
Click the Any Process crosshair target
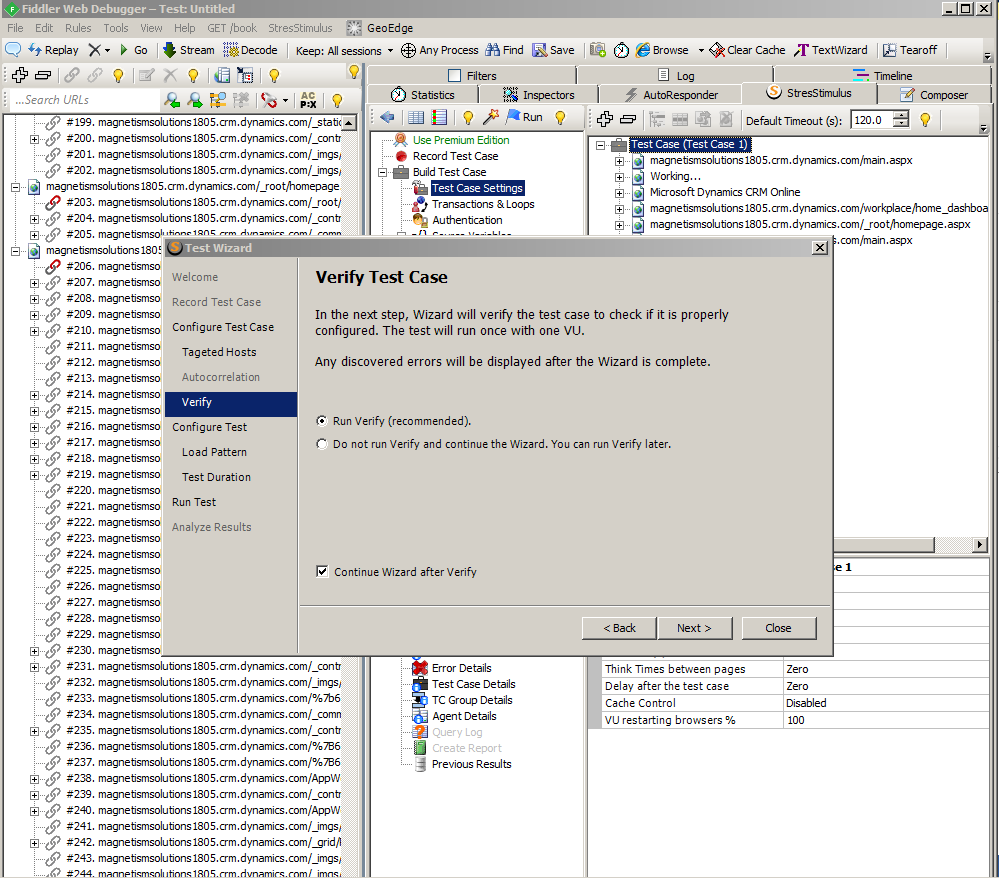click(440, 50)
